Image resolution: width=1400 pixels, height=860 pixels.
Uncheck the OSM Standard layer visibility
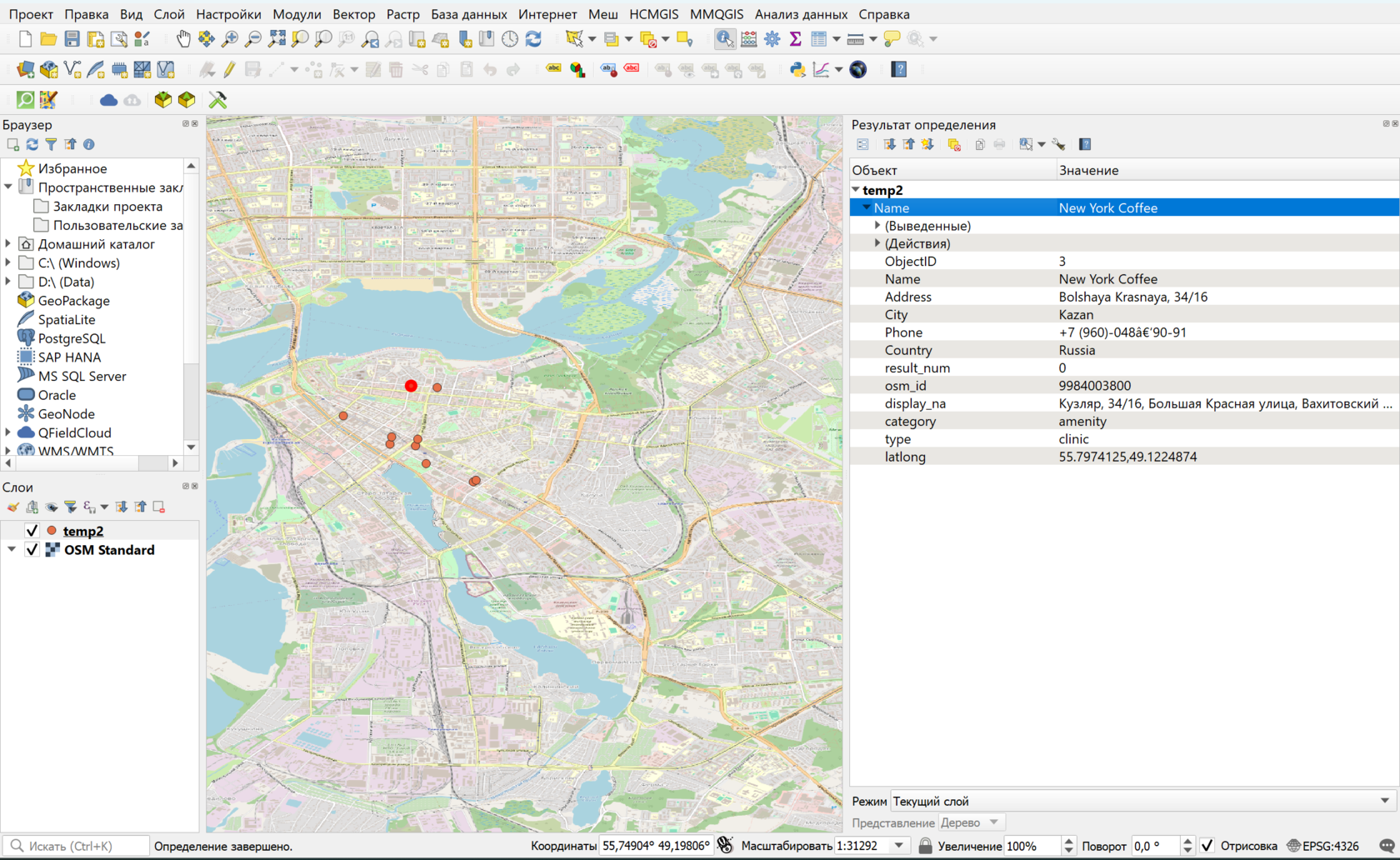(32, 550)
